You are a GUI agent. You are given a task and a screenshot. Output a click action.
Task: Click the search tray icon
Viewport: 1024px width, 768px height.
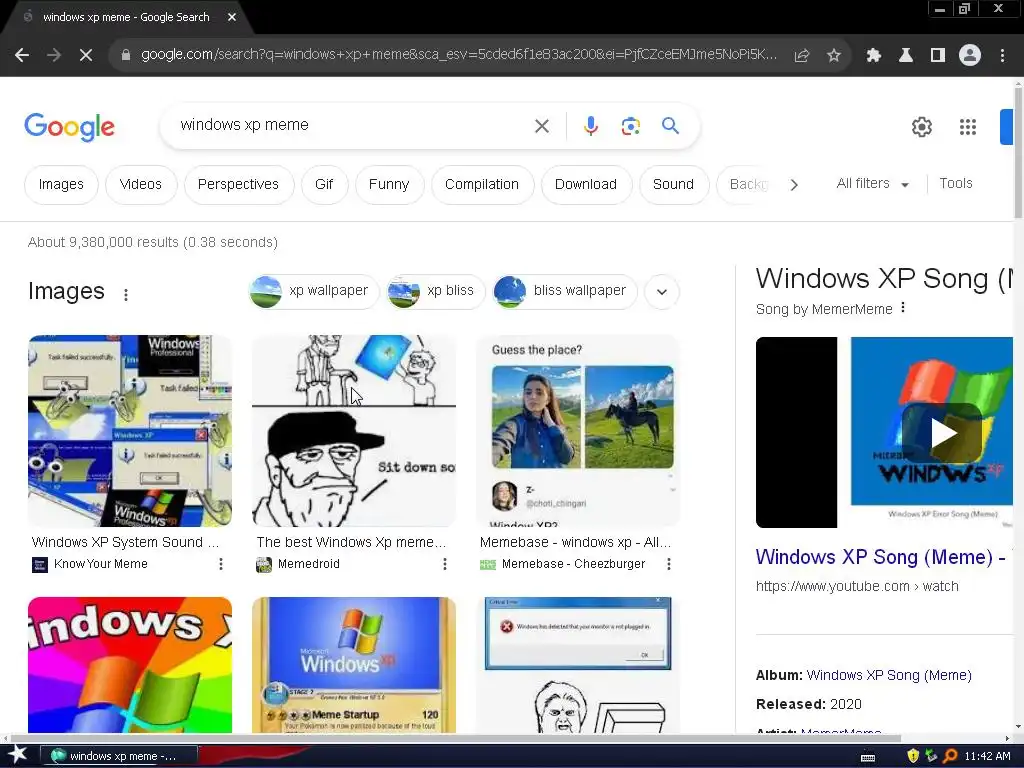click(x=950, y=756)
